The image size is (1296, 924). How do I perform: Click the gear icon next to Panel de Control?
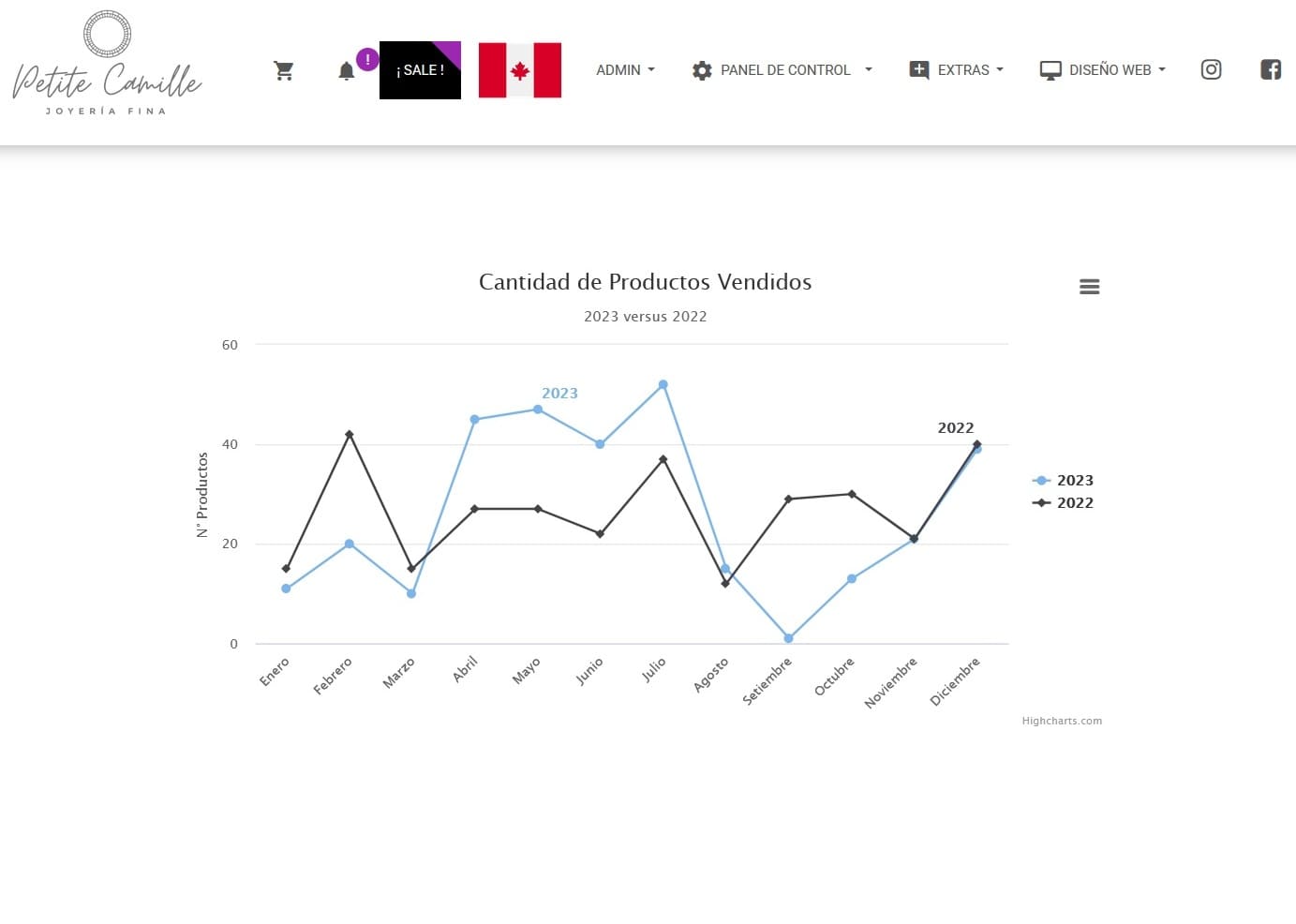[x=701, y=69]
